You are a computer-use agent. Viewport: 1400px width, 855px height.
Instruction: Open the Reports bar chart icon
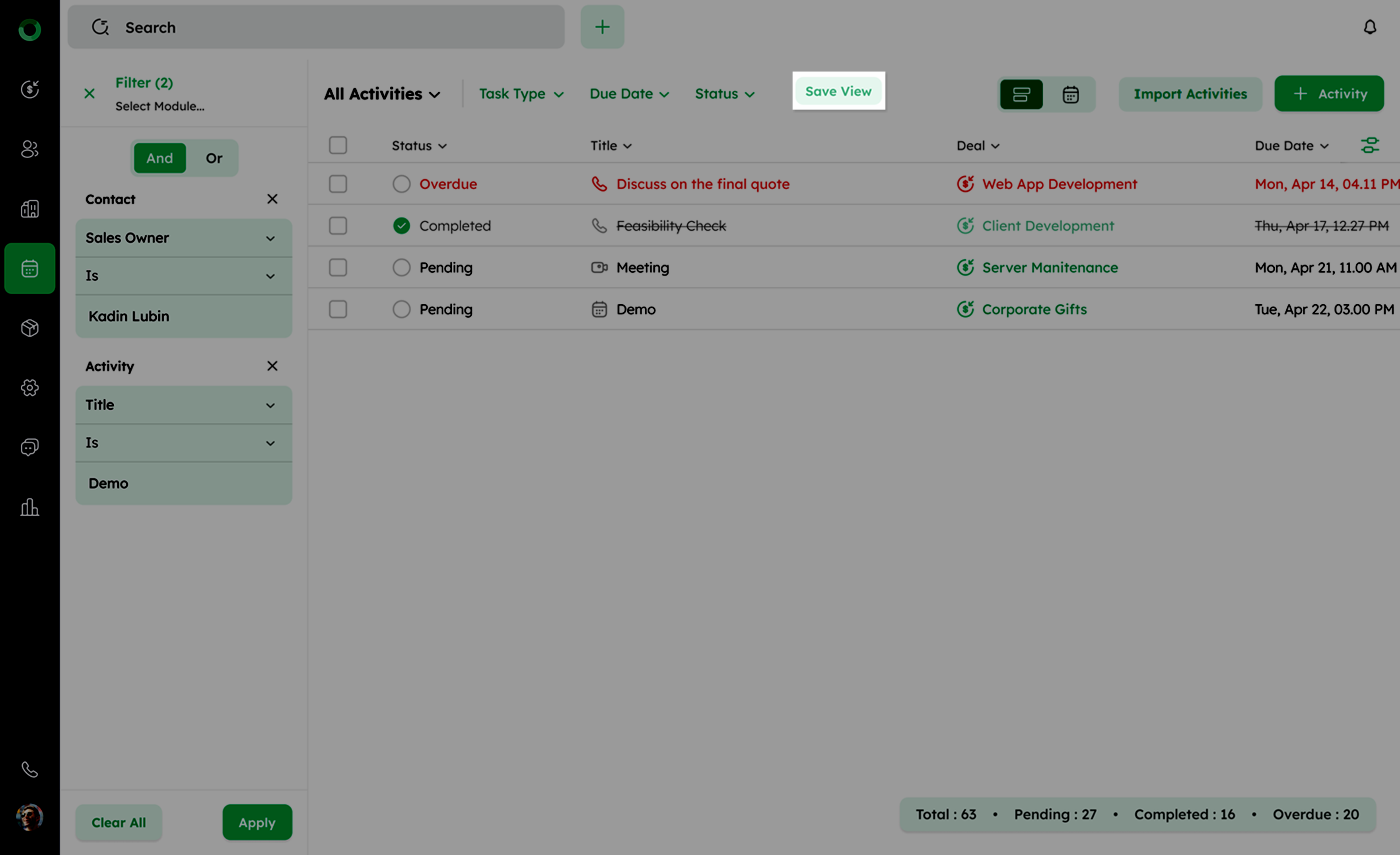tap(29, 507)
